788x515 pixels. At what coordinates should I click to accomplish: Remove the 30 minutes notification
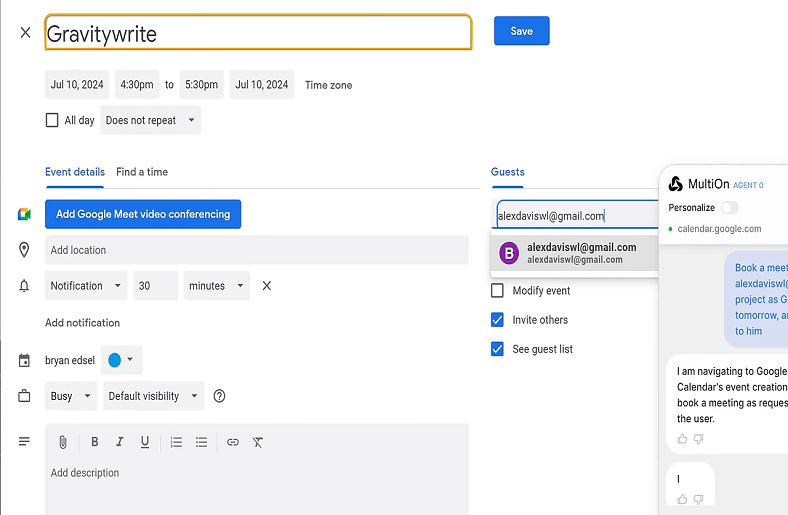(x=267, y=285)
